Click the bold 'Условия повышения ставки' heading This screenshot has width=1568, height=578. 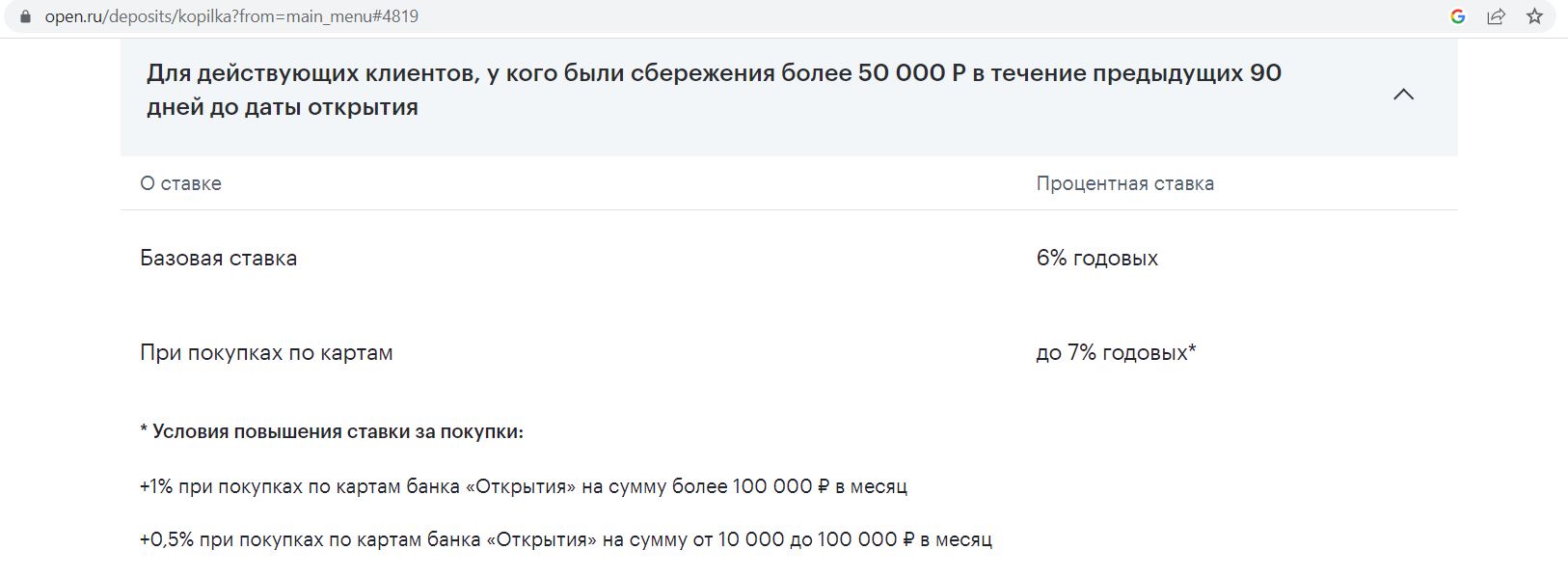click(331, 431)
